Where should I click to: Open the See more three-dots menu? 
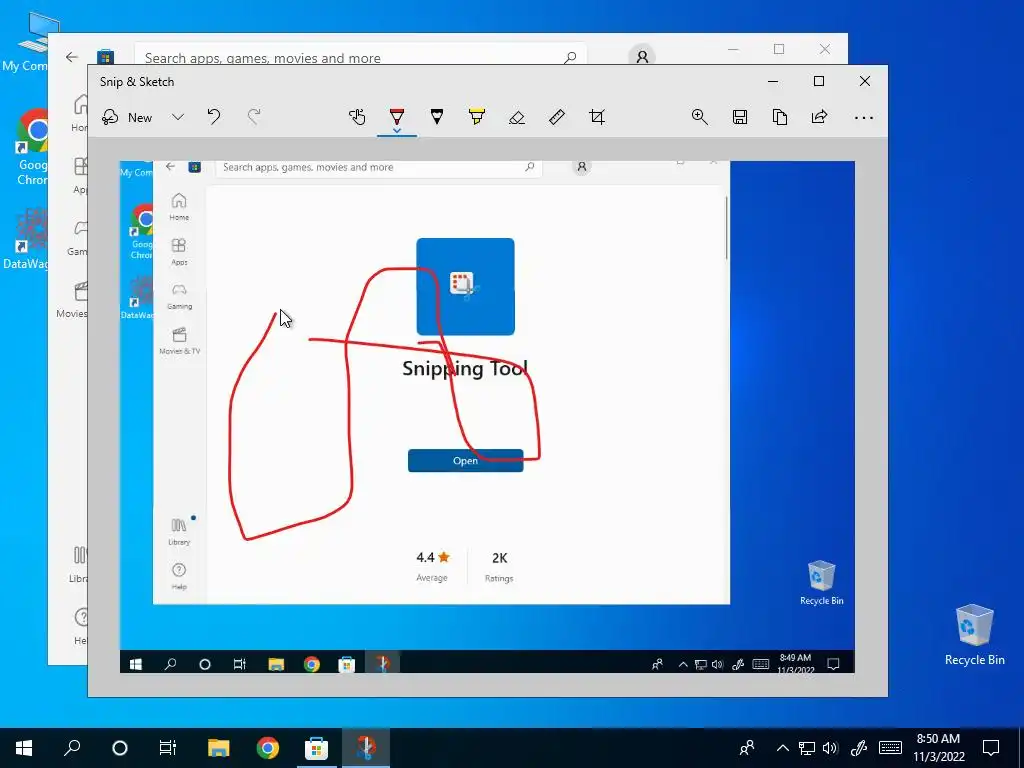tap(863, 118)
